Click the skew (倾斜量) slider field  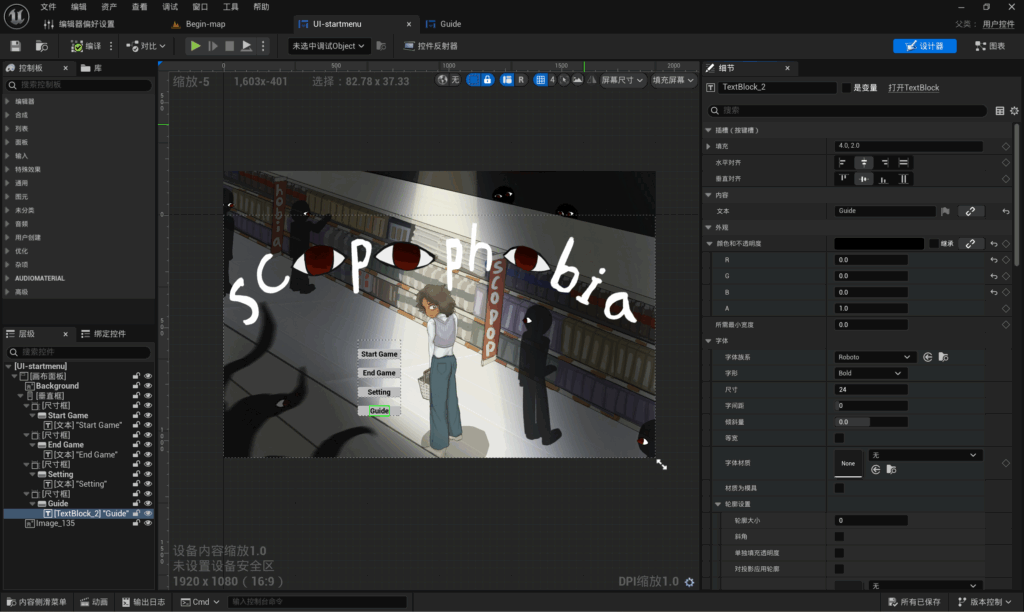click(871, 422)
